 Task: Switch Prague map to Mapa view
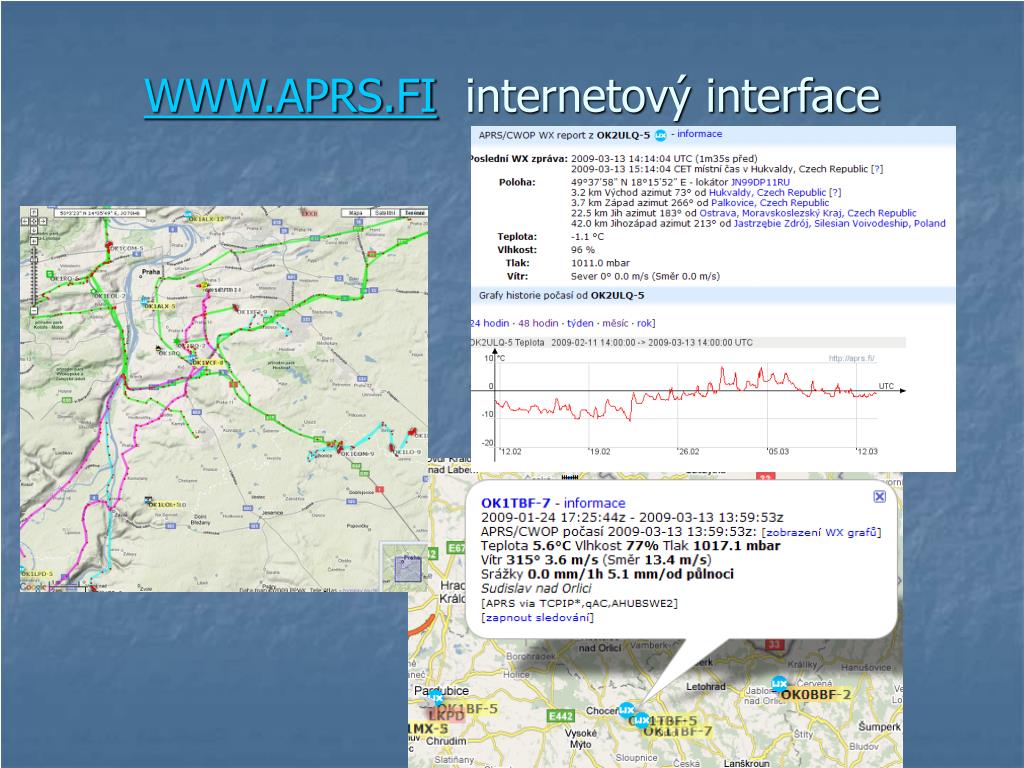356,213
